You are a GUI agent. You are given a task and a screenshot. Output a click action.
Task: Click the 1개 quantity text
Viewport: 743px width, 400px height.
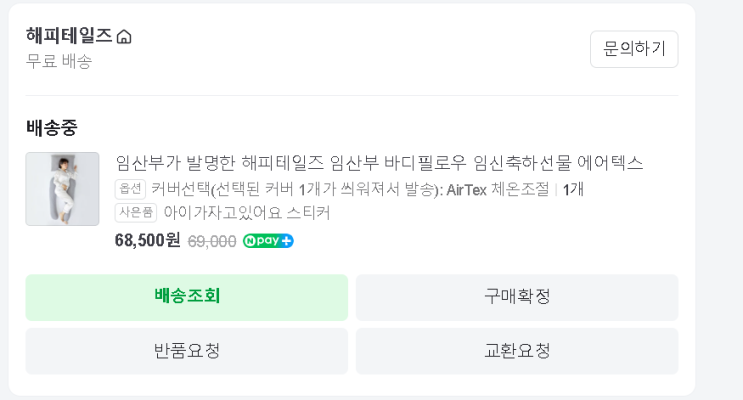[x=573, y=189]
